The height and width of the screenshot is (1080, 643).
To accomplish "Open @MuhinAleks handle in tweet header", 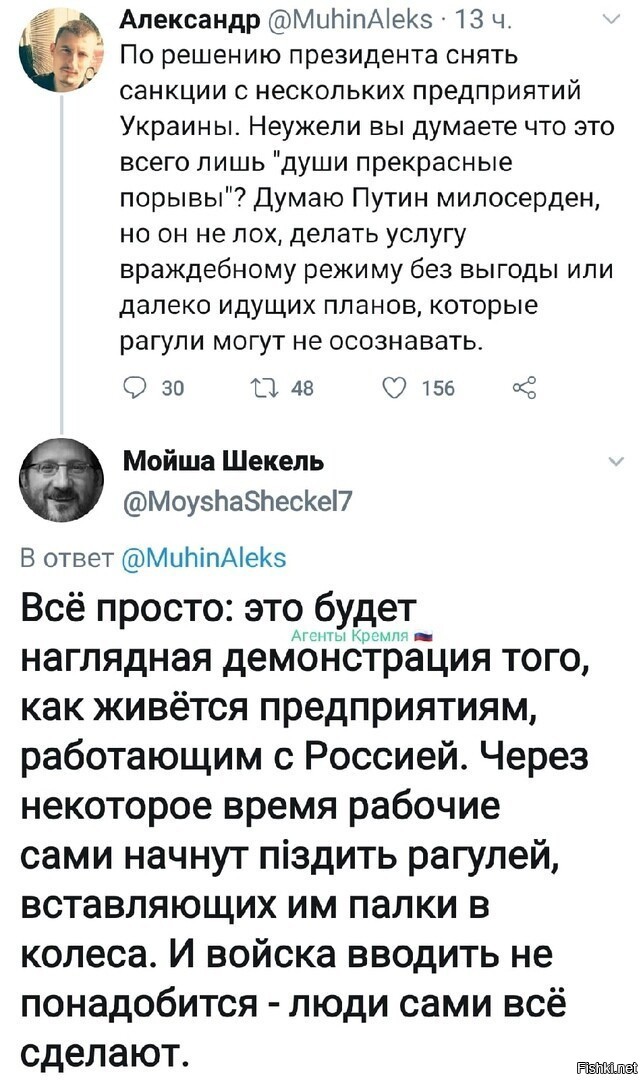I will coord(348,21).
